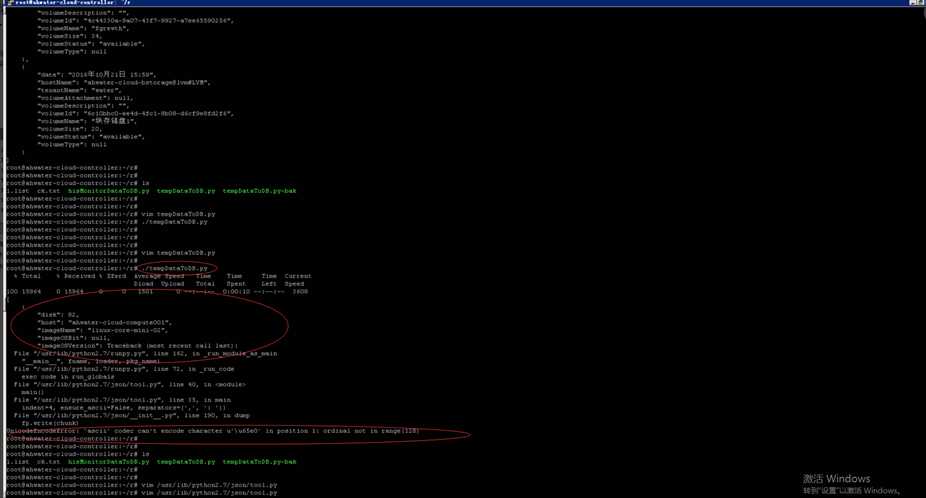Click the host "ahwater-cloud-compute001" line
Screen dimensions: 926x498
point(105,323)
